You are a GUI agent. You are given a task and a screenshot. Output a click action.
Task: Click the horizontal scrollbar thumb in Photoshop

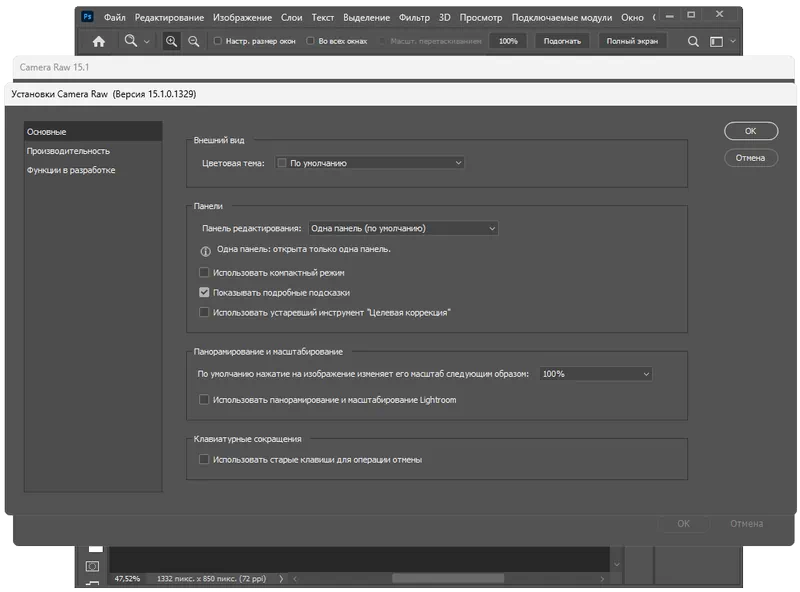tap(448, 579)
